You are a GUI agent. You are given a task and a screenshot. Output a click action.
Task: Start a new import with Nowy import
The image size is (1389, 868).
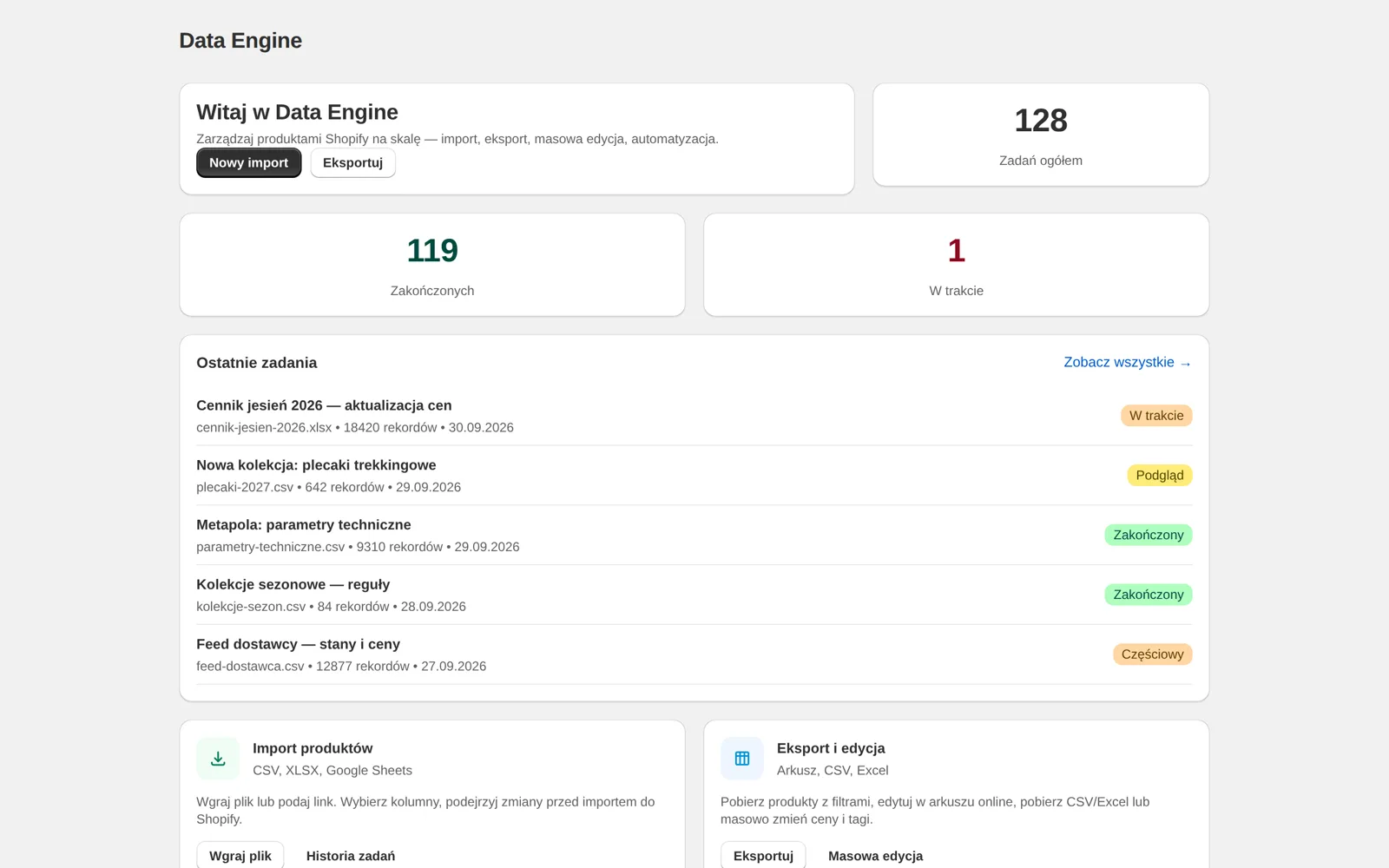pos(249,162)
